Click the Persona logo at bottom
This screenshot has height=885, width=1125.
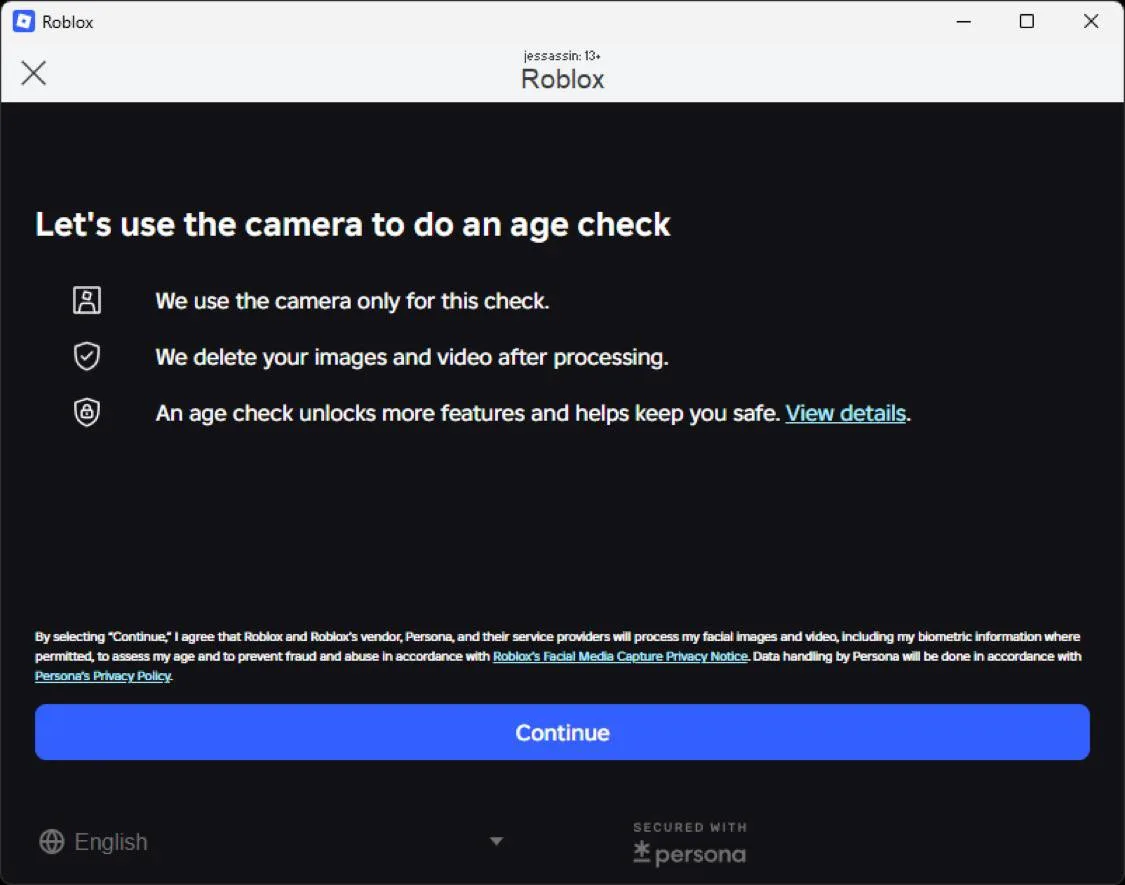[689, 853]
